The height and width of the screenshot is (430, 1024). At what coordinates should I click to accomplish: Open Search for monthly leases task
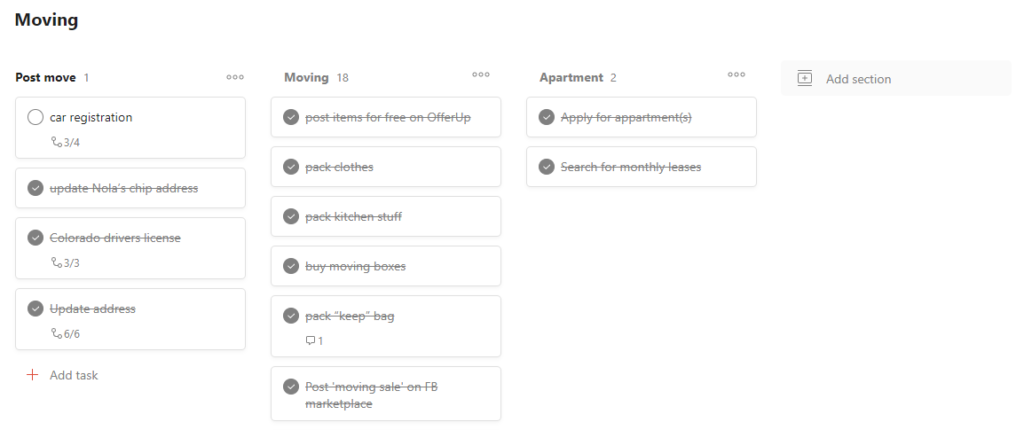coord(641,167)
